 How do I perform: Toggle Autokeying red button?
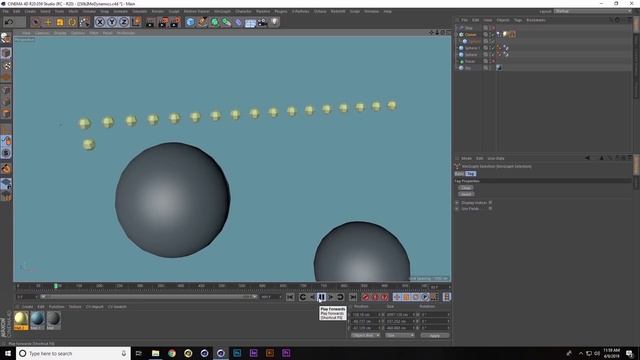[376, 297]
